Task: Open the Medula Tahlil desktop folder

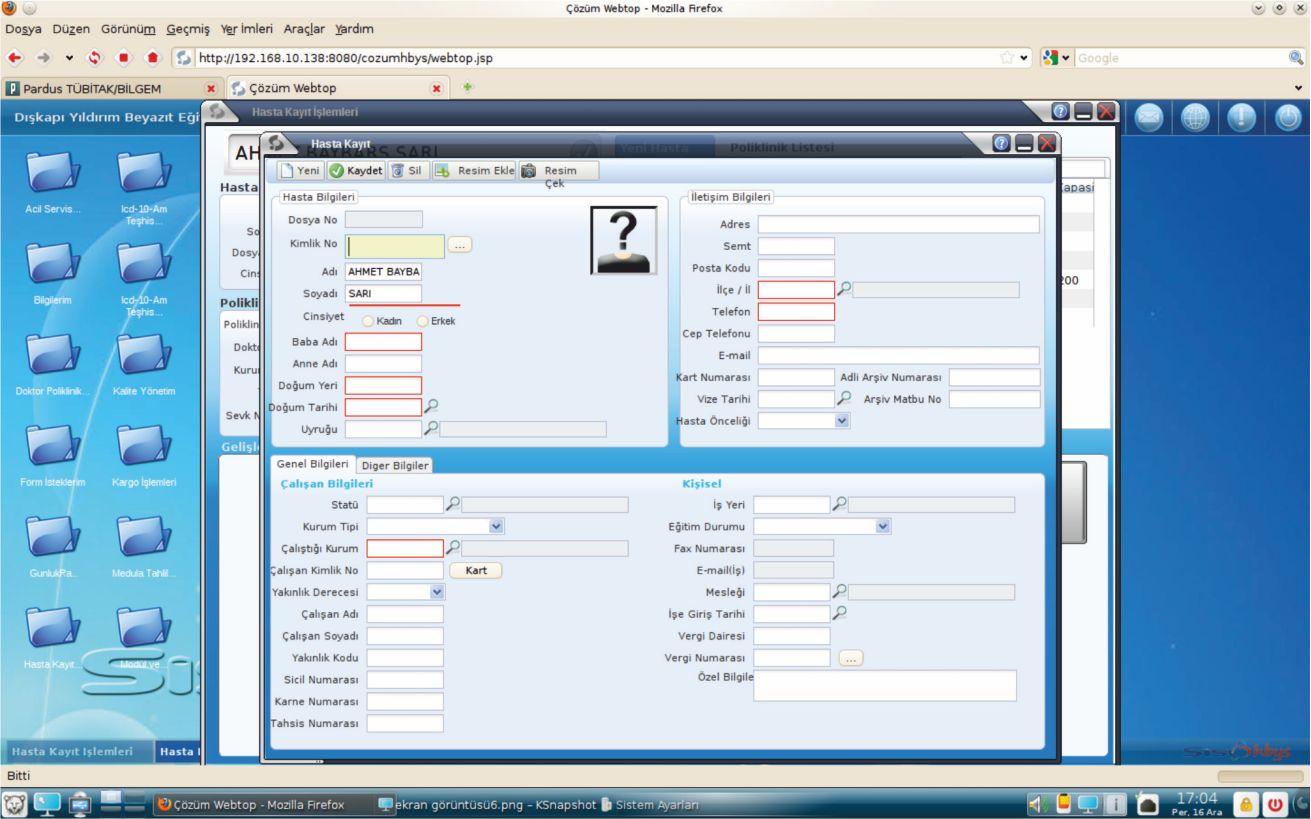Action: (x=146, y=547)
